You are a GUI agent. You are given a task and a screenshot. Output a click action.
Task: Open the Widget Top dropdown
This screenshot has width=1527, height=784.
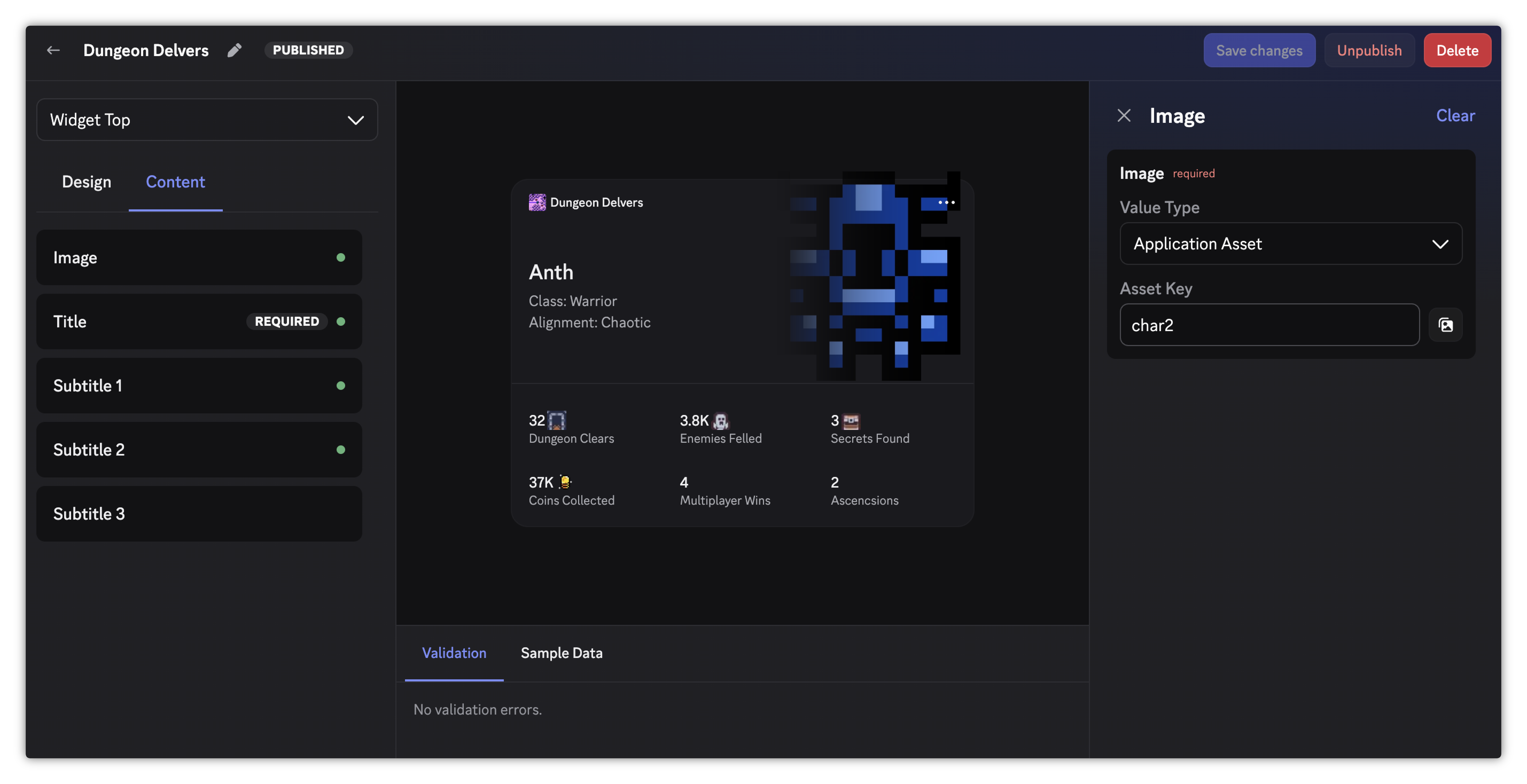(x=207, y=120)
